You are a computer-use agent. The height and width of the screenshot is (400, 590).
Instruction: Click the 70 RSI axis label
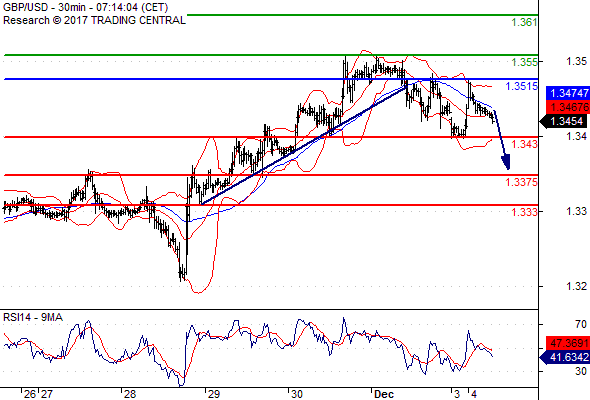(581, 324)
